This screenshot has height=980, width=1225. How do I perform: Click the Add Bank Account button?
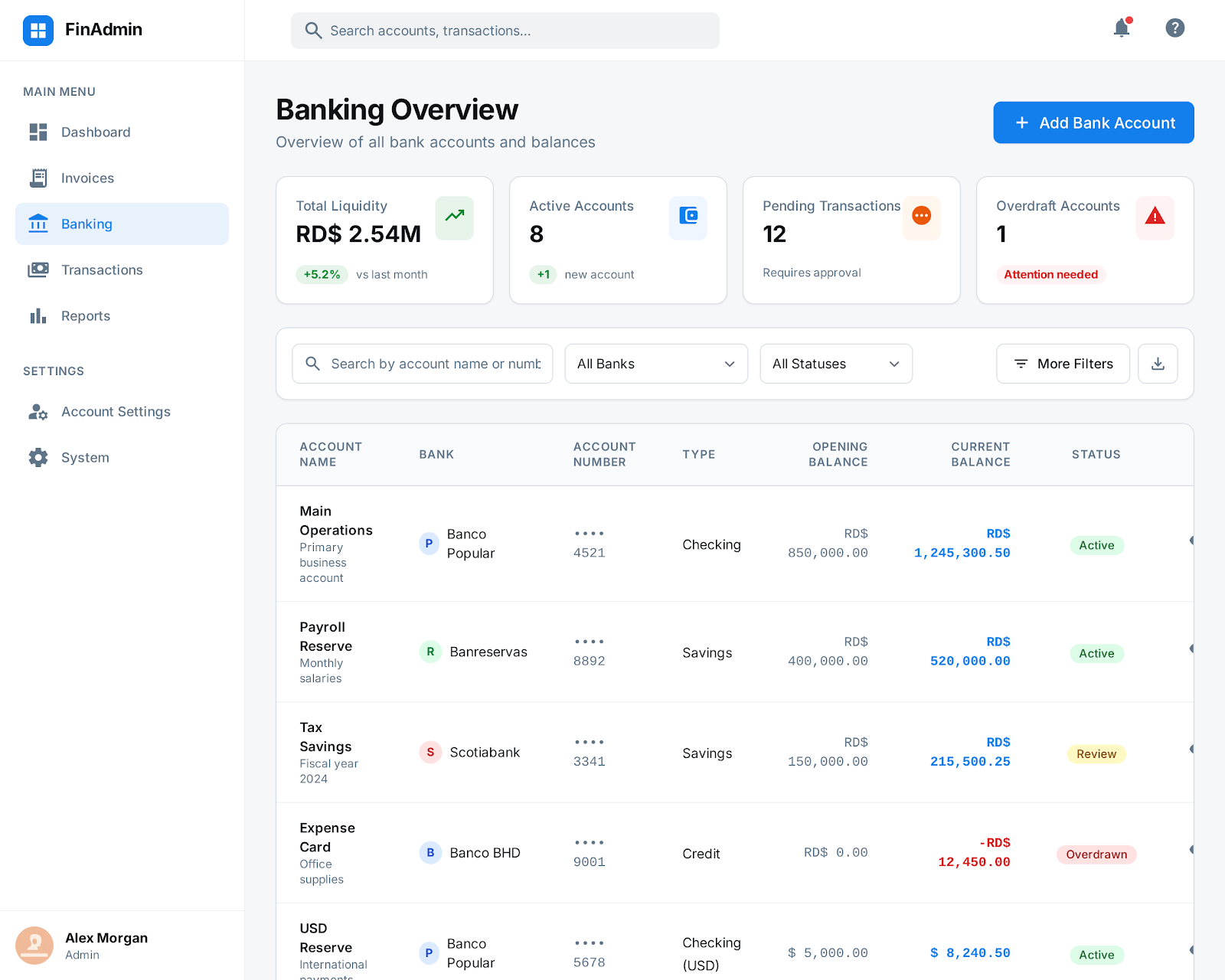[x=1093, y=122]
